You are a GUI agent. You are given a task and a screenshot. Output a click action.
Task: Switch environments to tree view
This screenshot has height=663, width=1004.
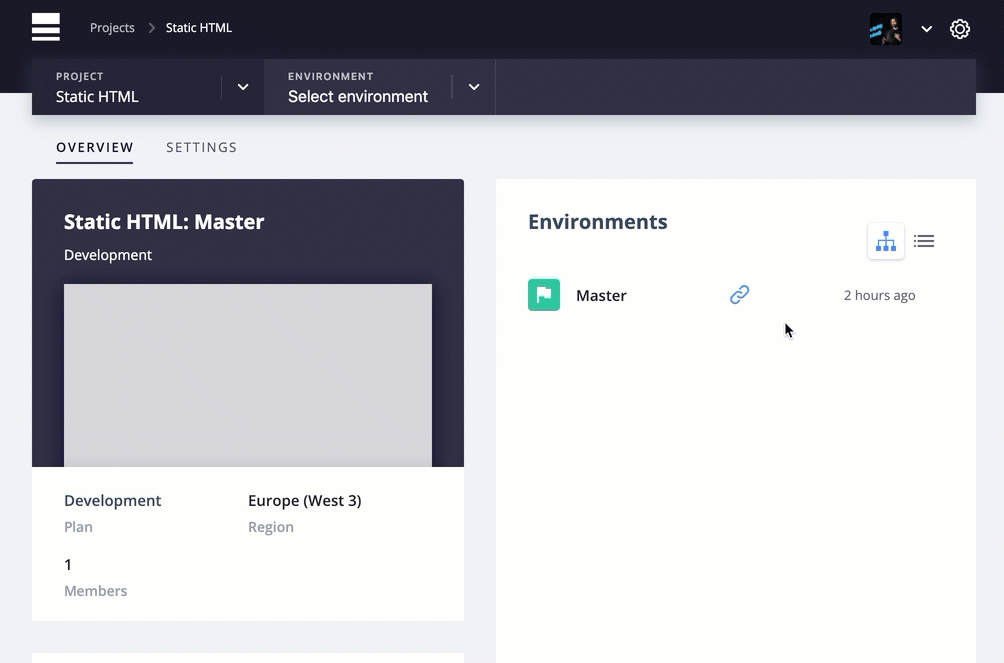point(885,241)
